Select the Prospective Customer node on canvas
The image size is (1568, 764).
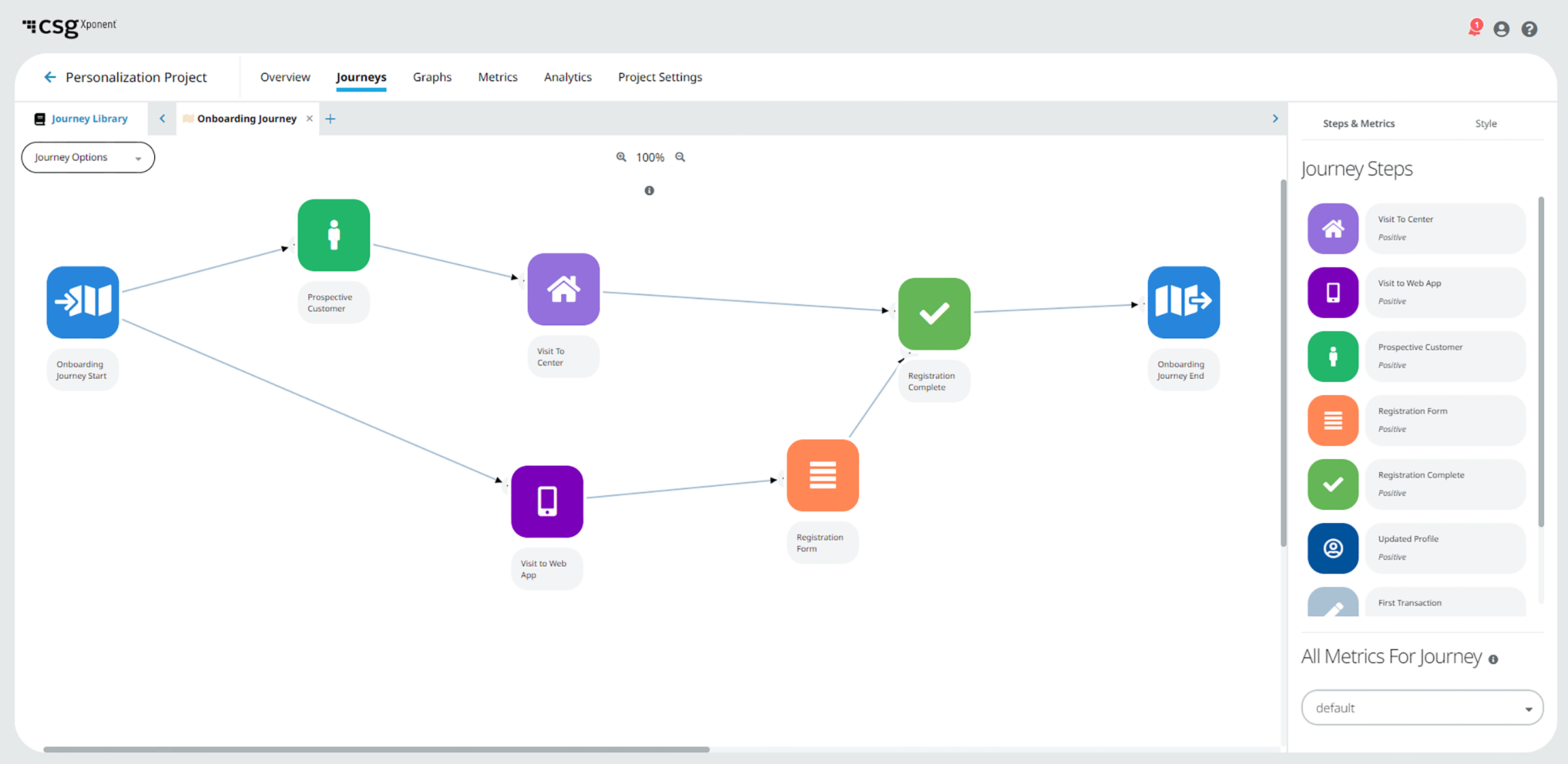coord(334,235)
